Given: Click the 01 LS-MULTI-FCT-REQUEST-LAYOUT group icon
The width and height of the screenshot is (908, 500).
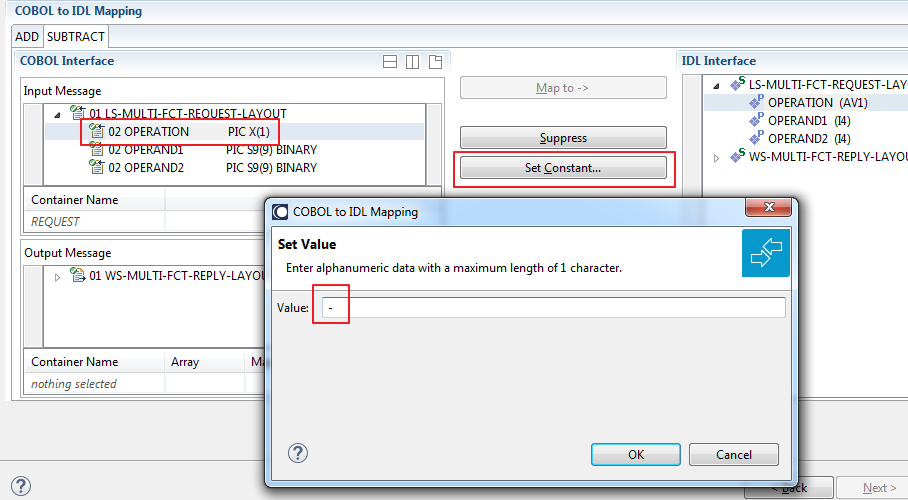Looking at the screenshot, I should [x=78, y=112].
